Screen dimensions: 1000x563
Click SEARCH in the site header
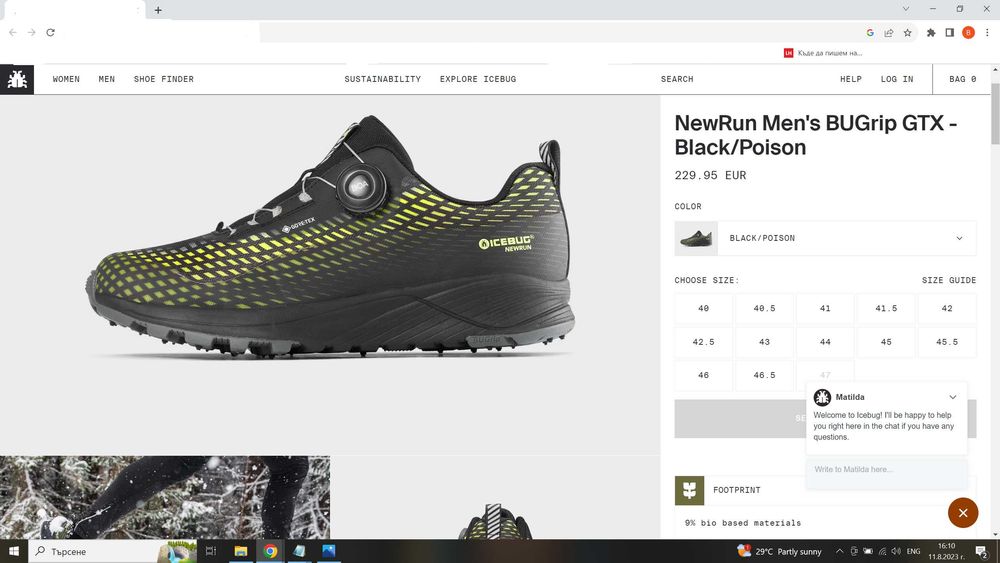pos(677,79)
